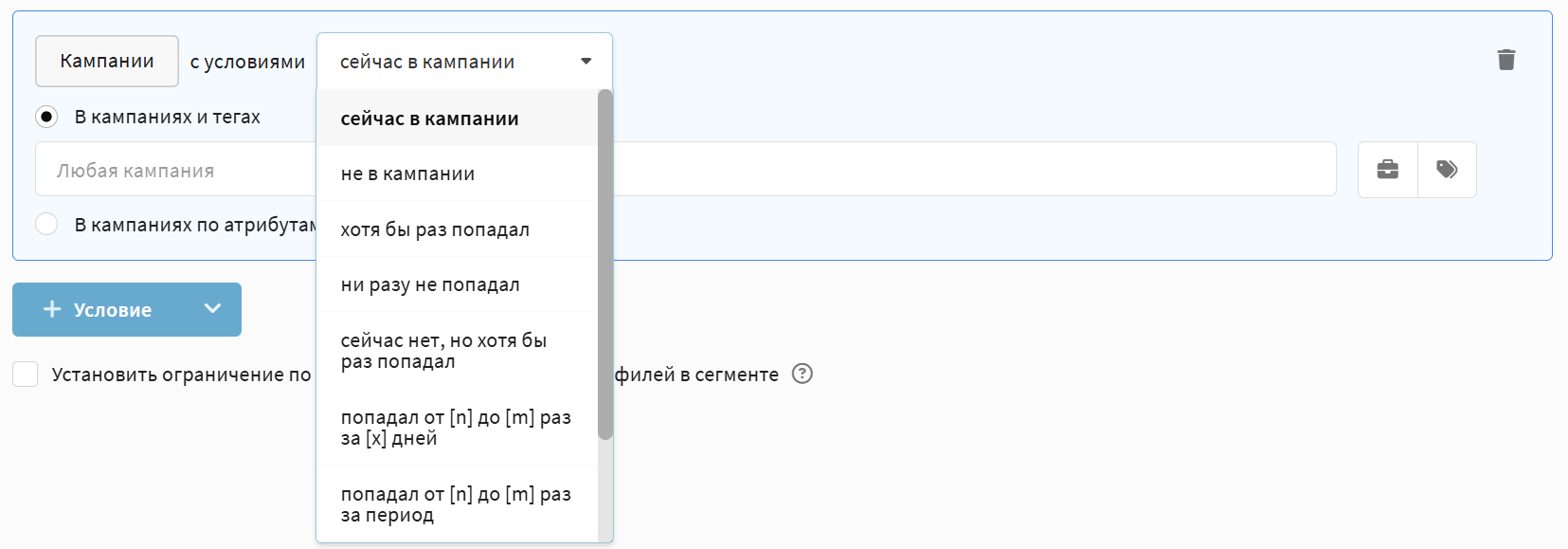Choose 'не в кампании' option
This screenshot has width=1568, height=549.
[x=408, y=174]
